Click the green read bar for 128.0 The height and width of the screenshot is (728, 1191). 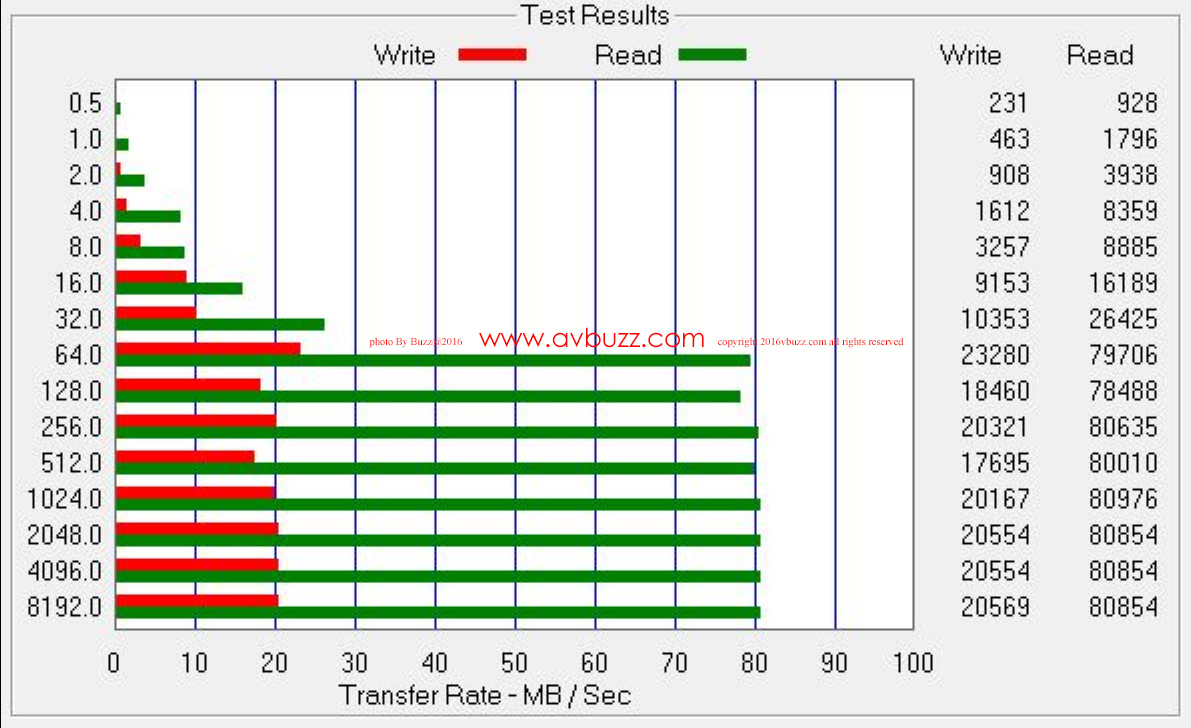click(428, 396)
